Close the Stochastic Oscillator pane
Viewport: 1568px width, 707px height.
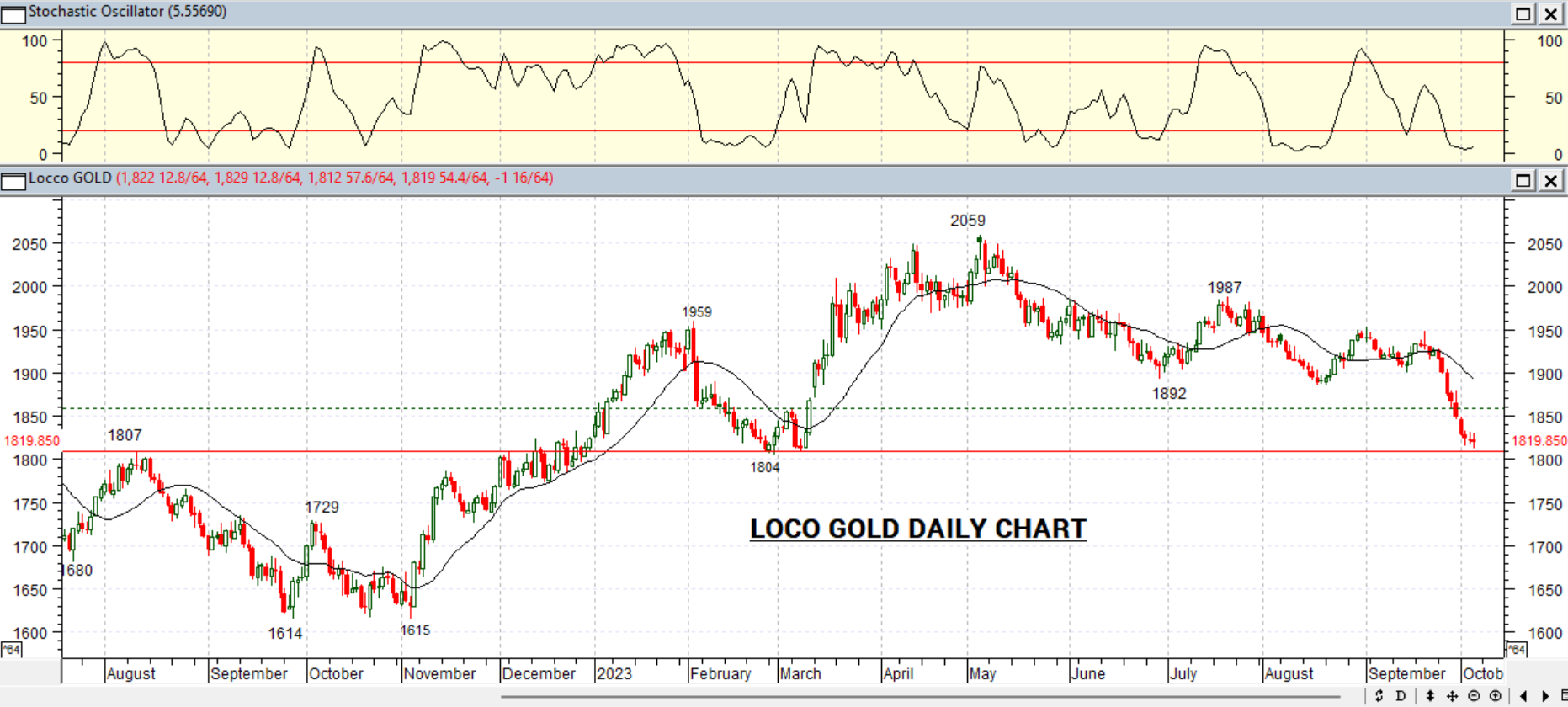tap(1550, 13)
